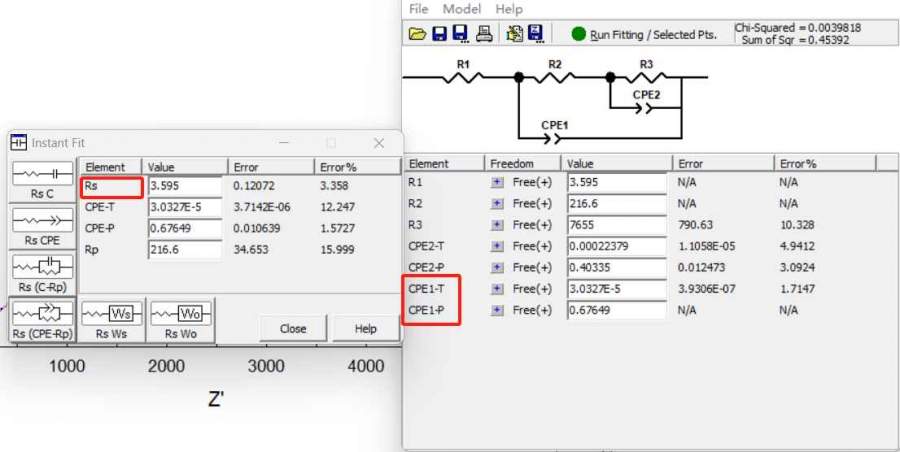This screenshot has width=900, height=452.
Task: Open the File menu
Action: click(x=418, y=9)
